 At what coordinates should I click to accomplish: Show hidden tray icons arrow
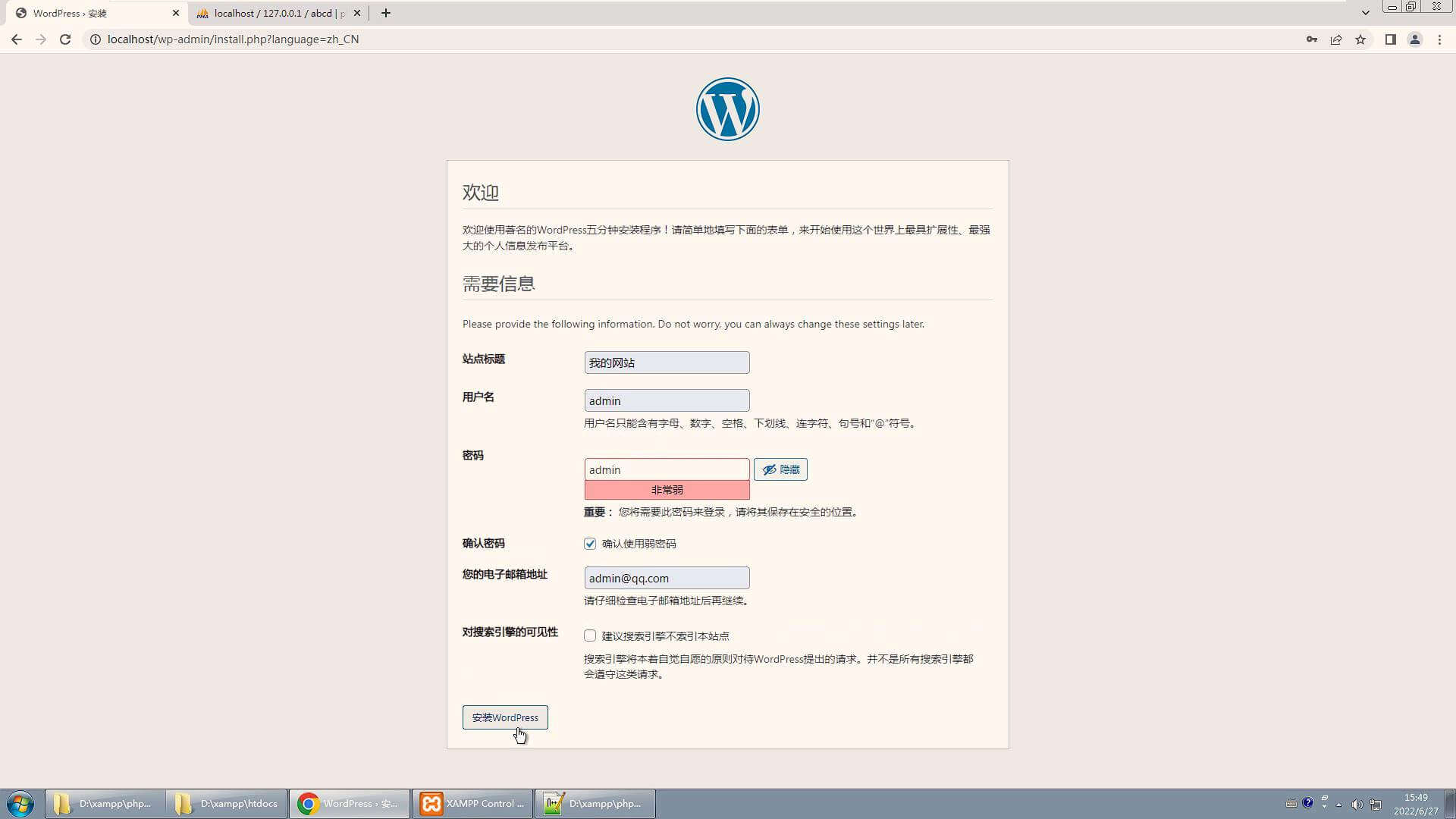point(1339,805)
